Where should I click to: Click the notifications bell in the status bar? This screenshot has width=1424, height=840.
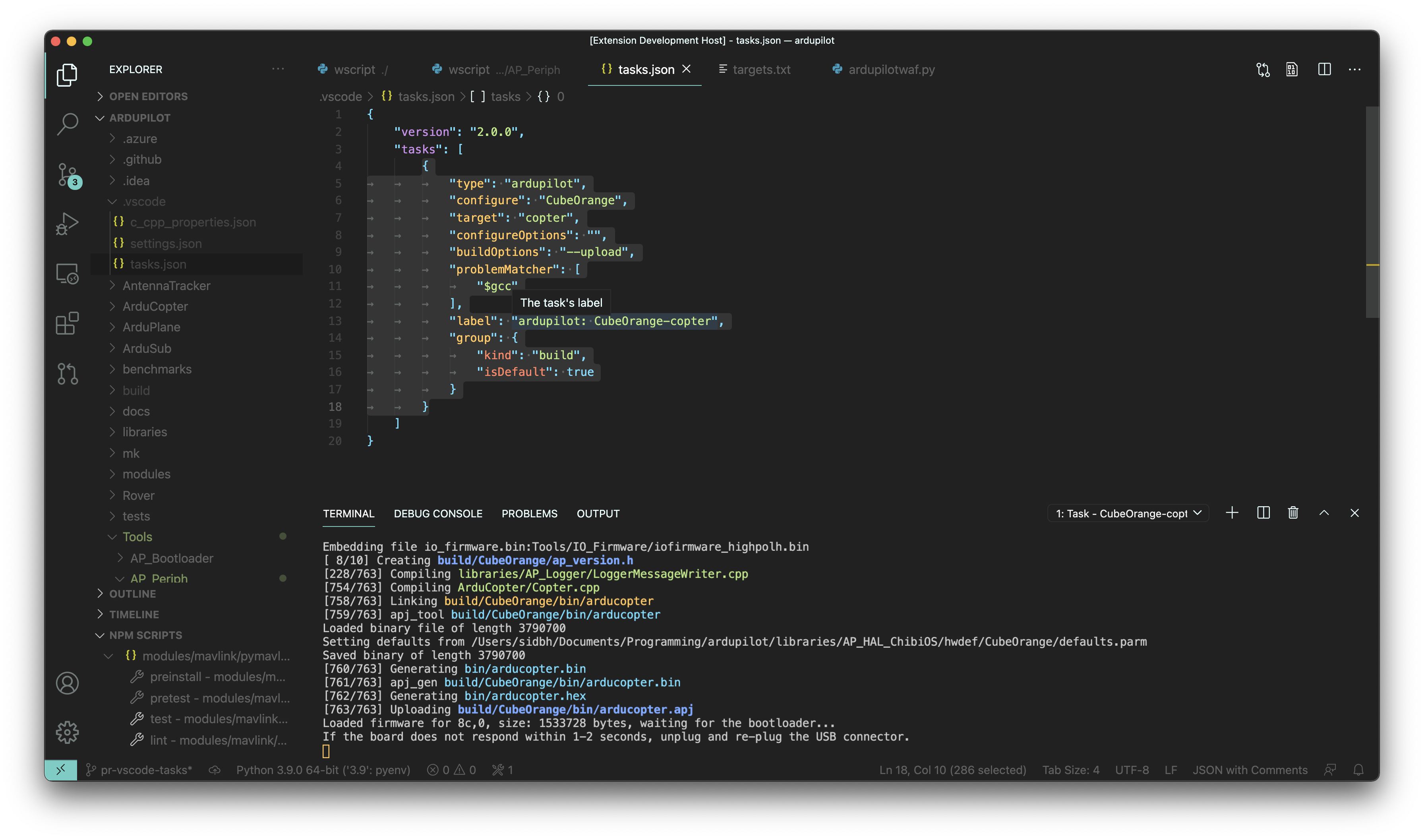pyautogui.click(x=1358, y=770)
